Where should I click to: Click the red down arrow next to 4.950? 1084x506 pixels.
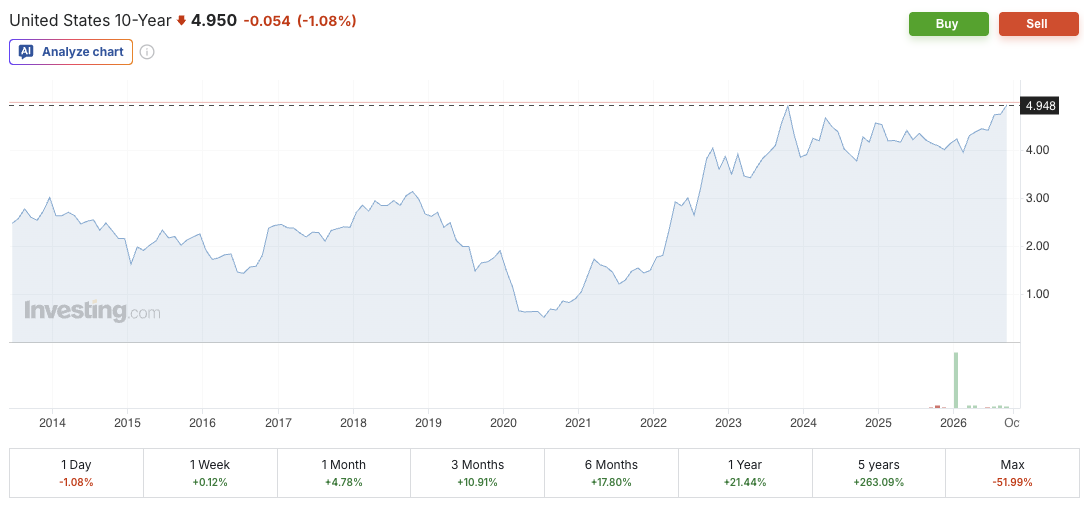click(181, 21)
